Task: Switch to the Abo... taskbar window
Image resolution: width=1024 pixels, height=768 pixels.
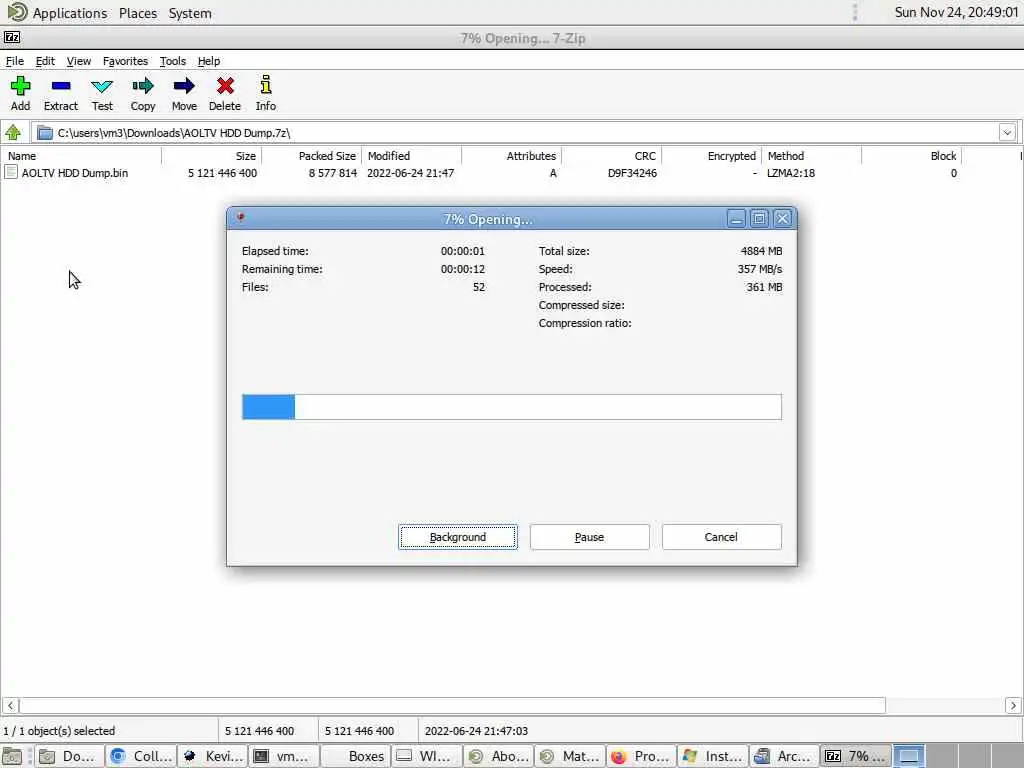Action: (x=499, y=756)
